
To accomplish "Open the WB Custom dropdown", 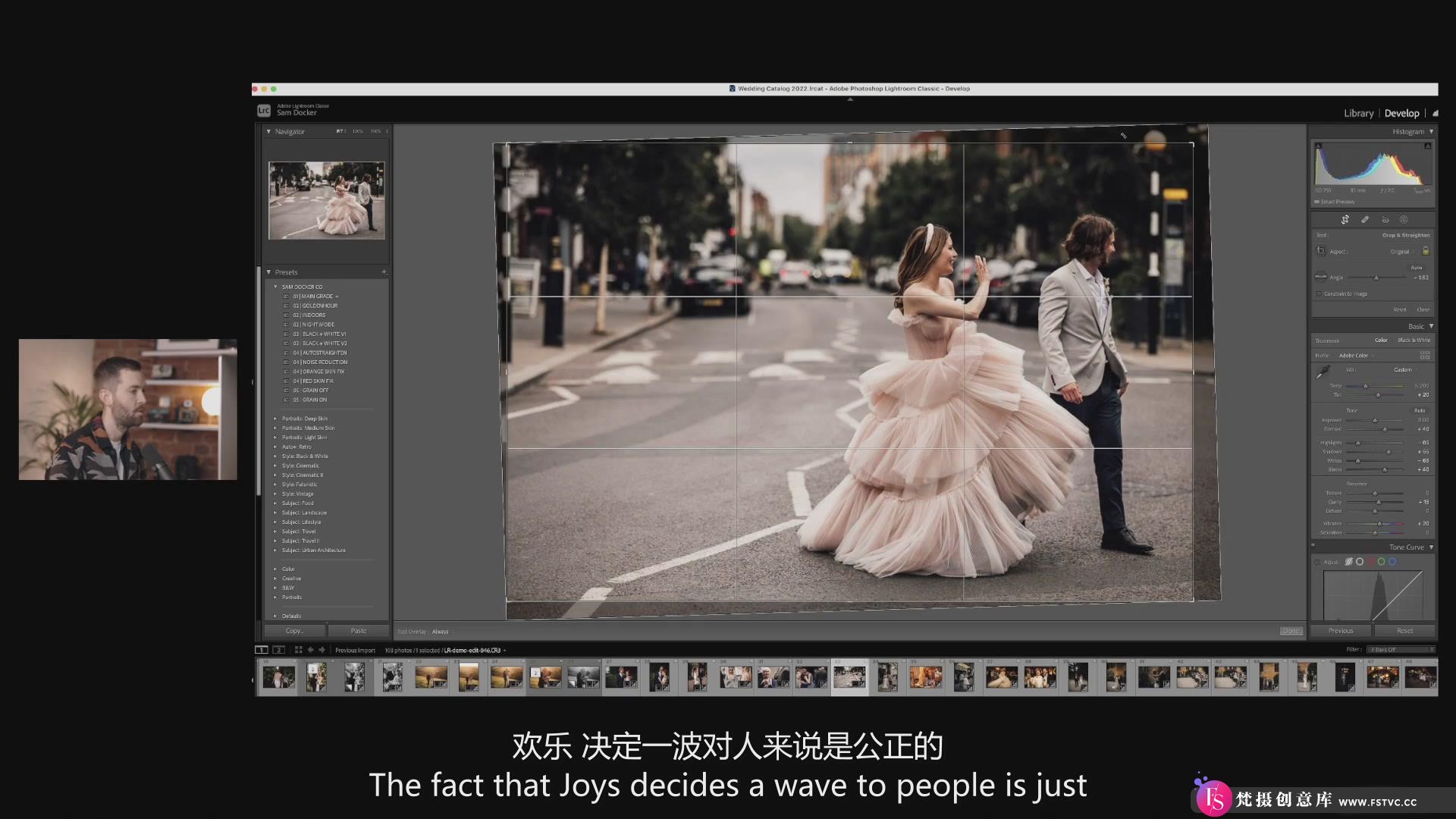I will coord(1404,369).
